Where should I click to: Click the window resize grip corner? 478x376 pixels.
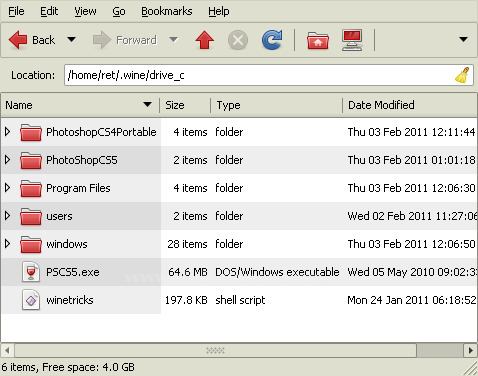tap(471, 369)
